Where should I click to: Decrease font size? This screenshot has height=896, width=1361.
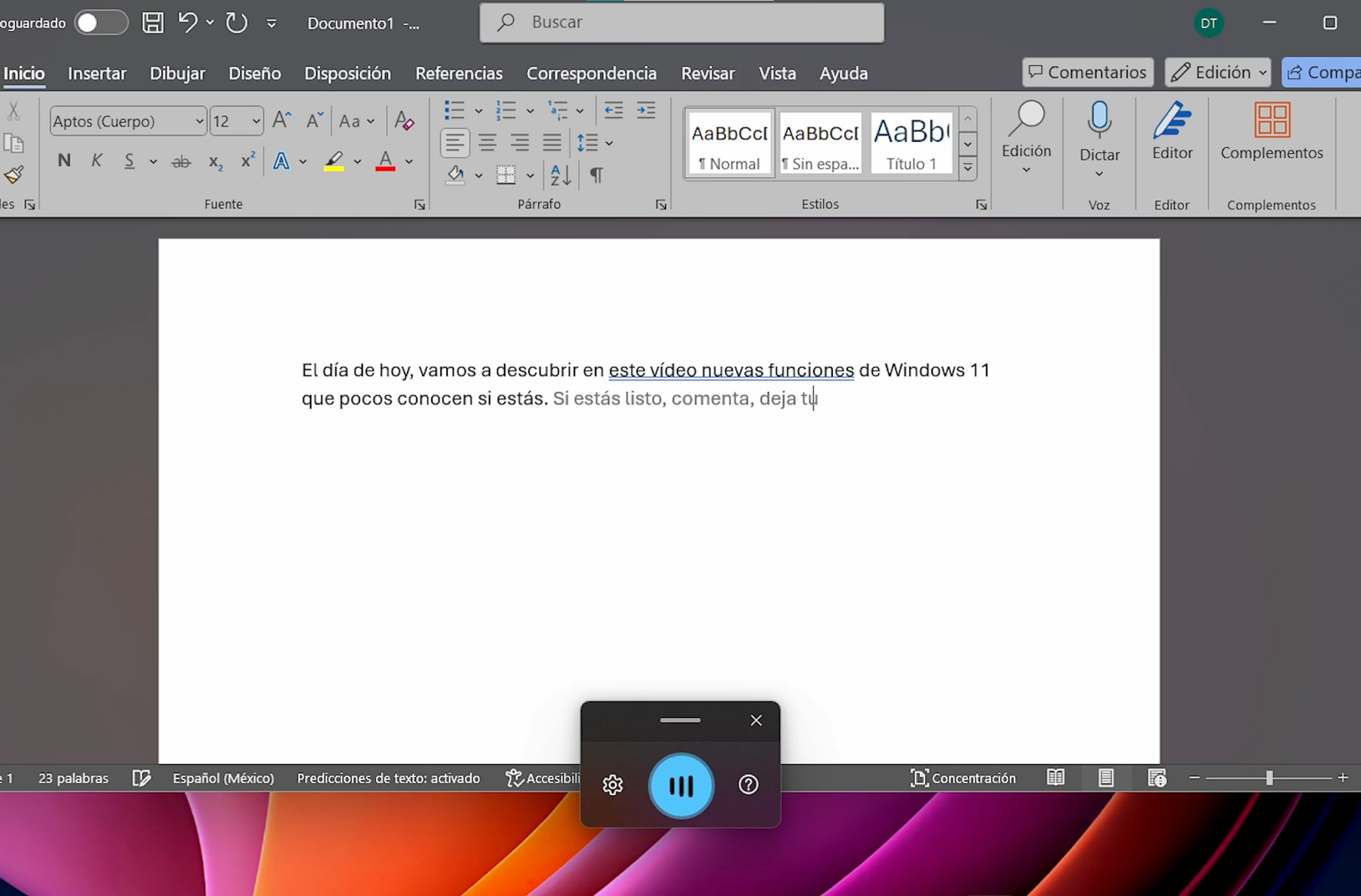[315, 120]
